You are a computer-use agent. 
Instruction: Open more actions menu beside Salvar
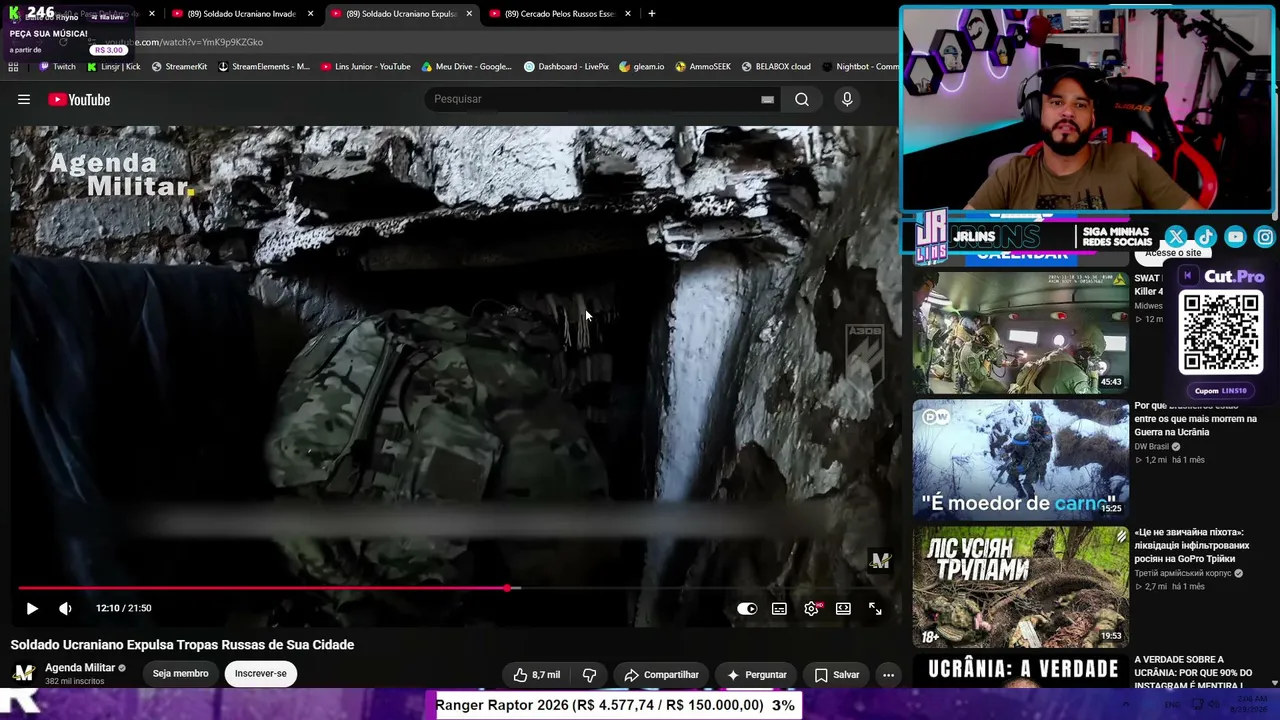click(888, 675)
